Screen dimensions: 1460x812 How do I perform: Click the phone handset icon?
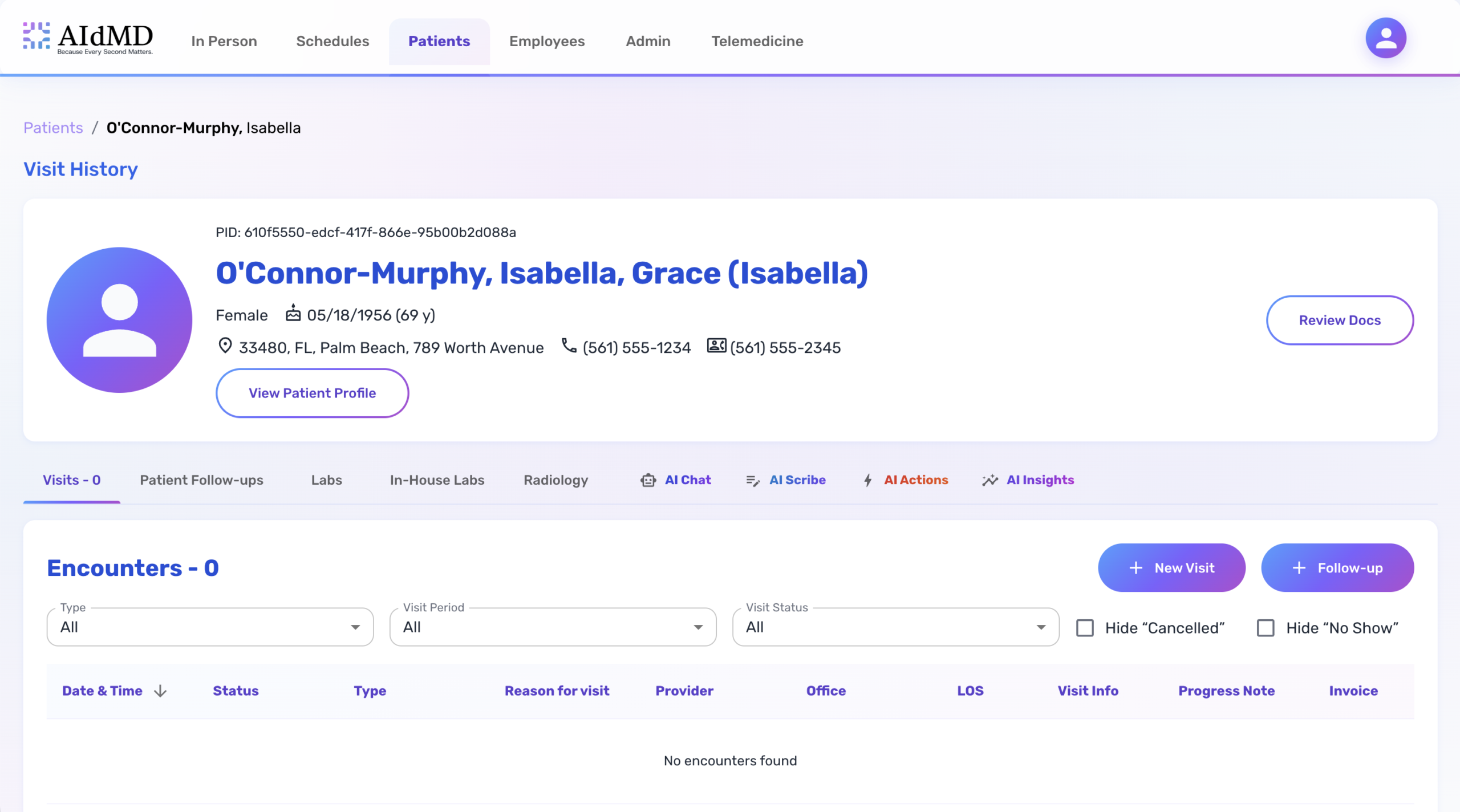[x=569, y=346]
